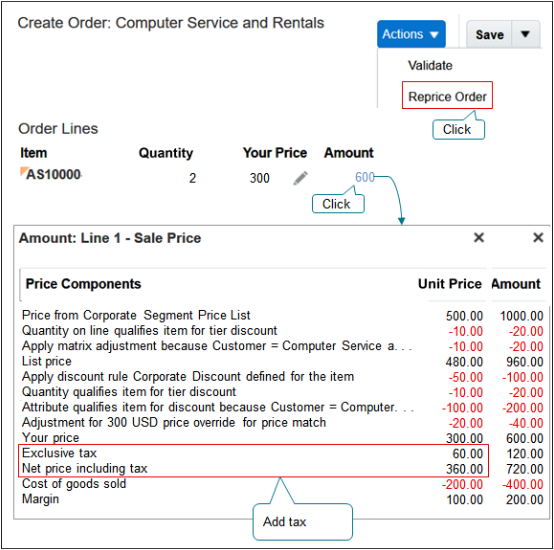Select the Attribute qualifies item for discount row
This screenshot has width=554, height=550.
[282, 408]
